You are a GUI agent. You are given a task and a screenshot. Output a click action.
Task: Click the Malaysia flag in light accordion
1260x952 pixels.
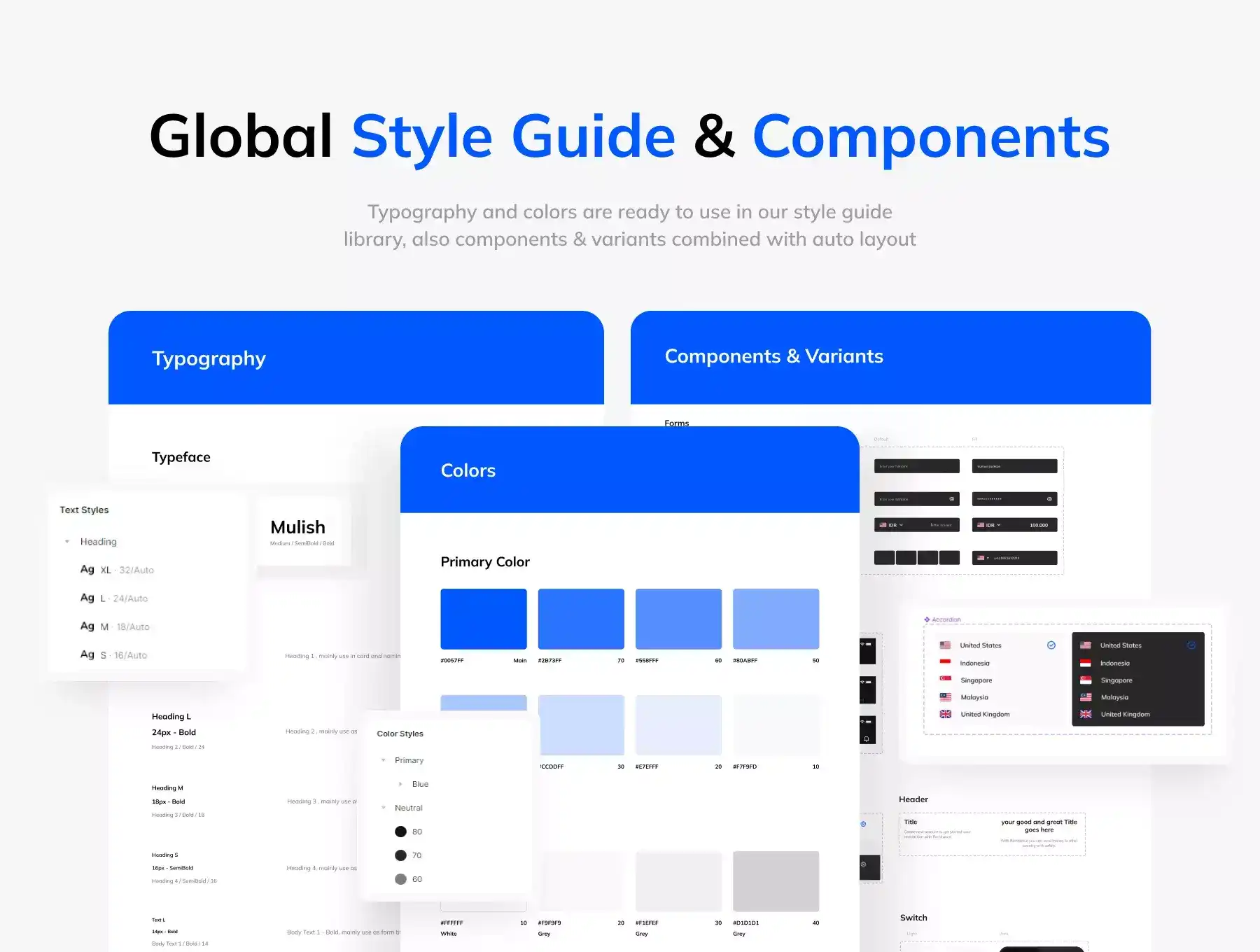point(945,697)
